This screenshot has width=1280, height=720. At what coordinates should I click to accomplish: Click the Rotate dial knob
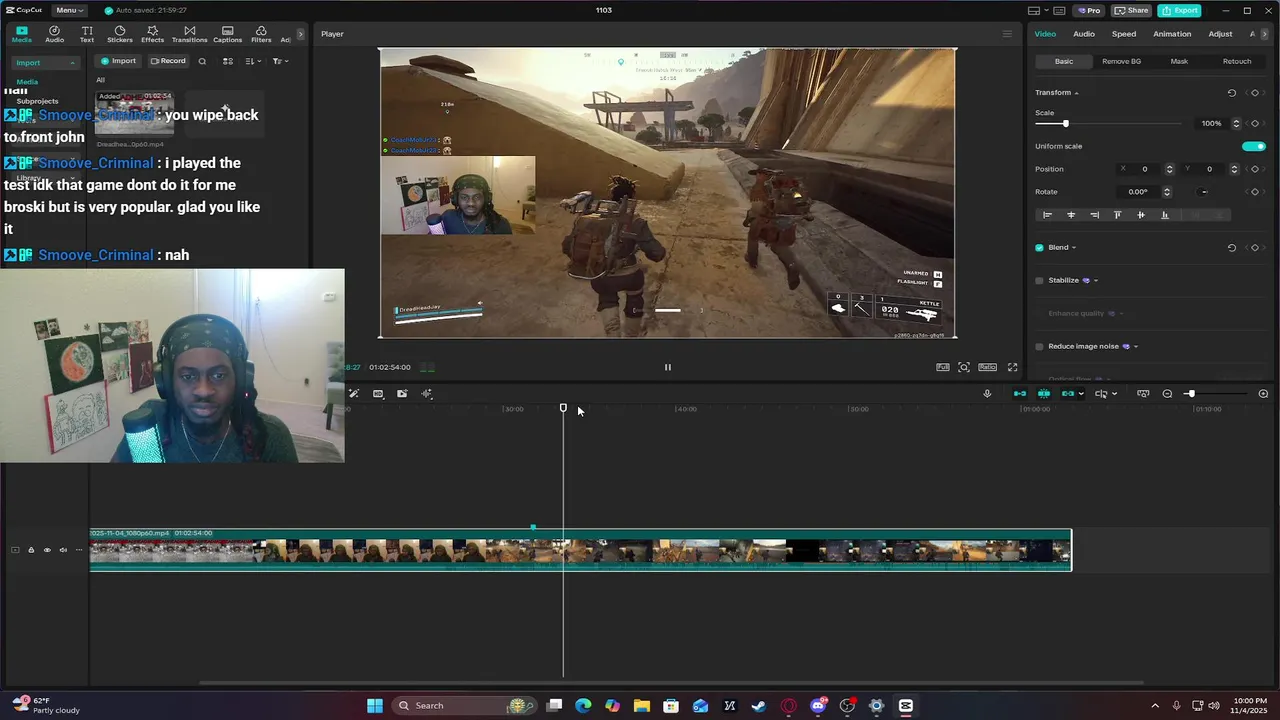click(x=1204, y=192)
